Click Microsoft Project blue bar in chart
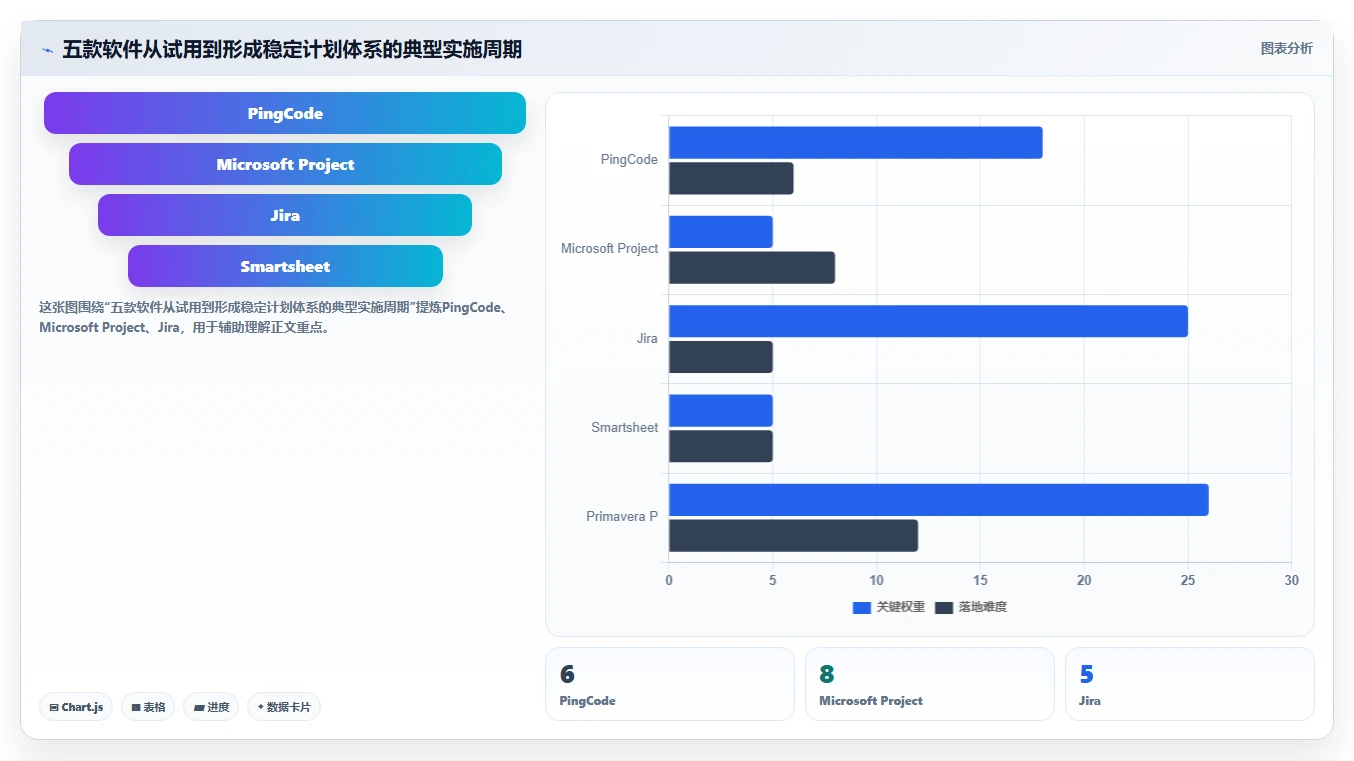This screenshot has width=1354, height=761. coord(721,232)
